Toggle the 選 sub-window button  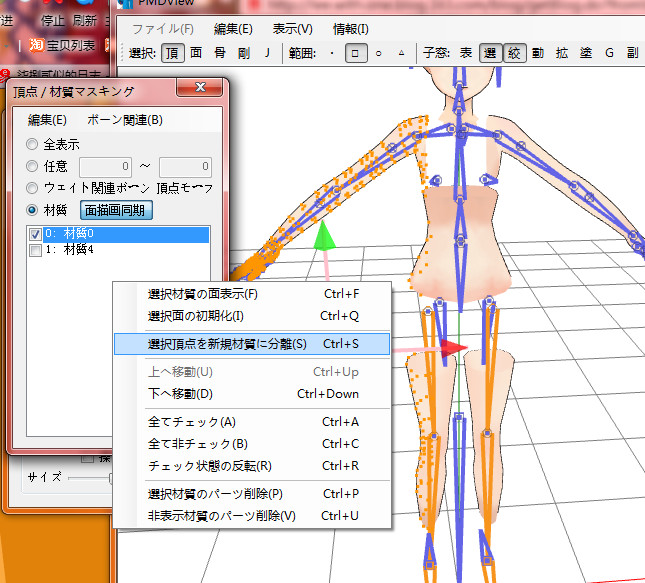tap(490, 53)
